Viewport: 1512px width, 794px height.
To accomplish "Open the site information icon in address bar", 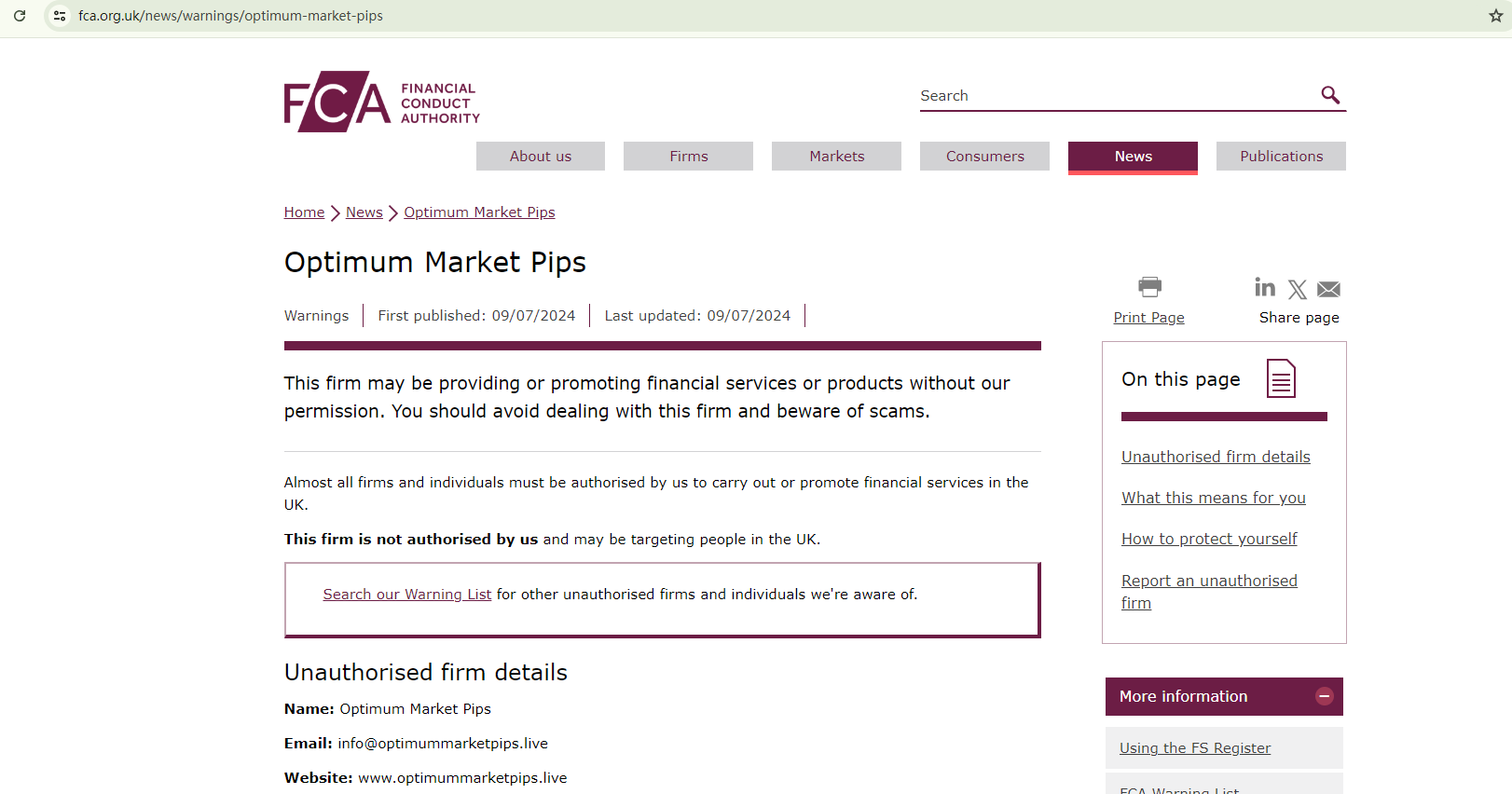I will pyautogui.click(x=60, y=16).
